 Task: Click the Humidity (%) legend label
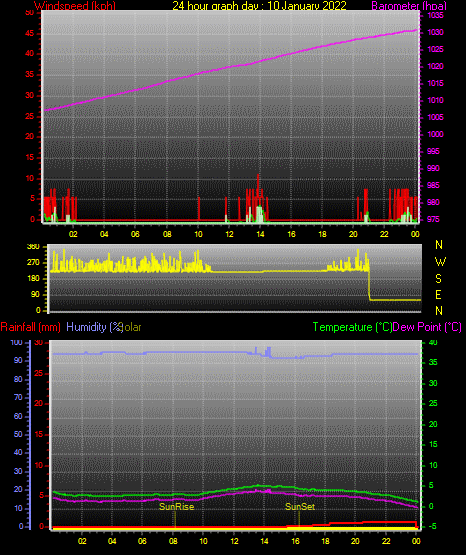point(94,327)
